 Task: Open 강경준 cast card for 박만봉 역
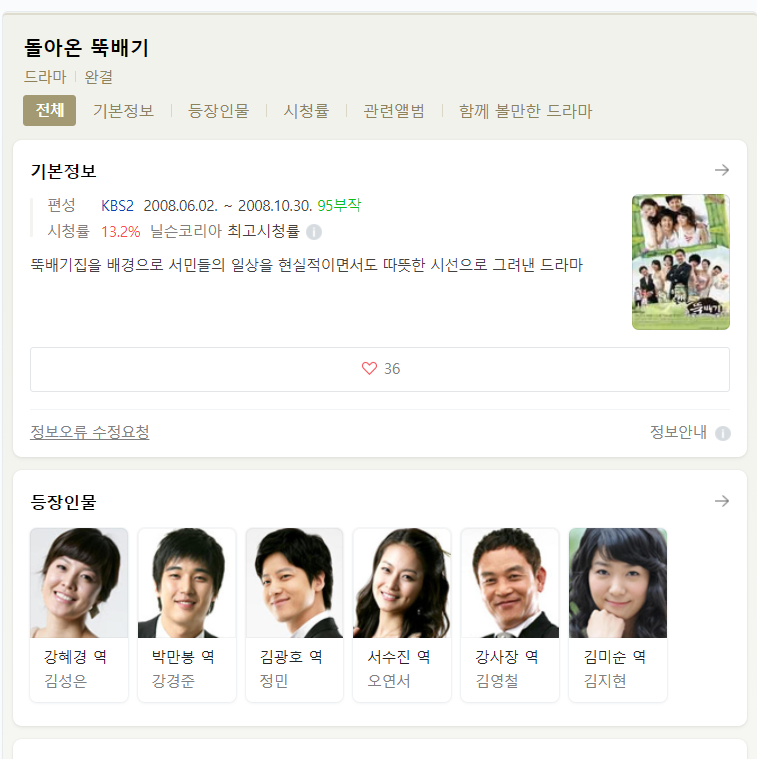click(187, 615)
